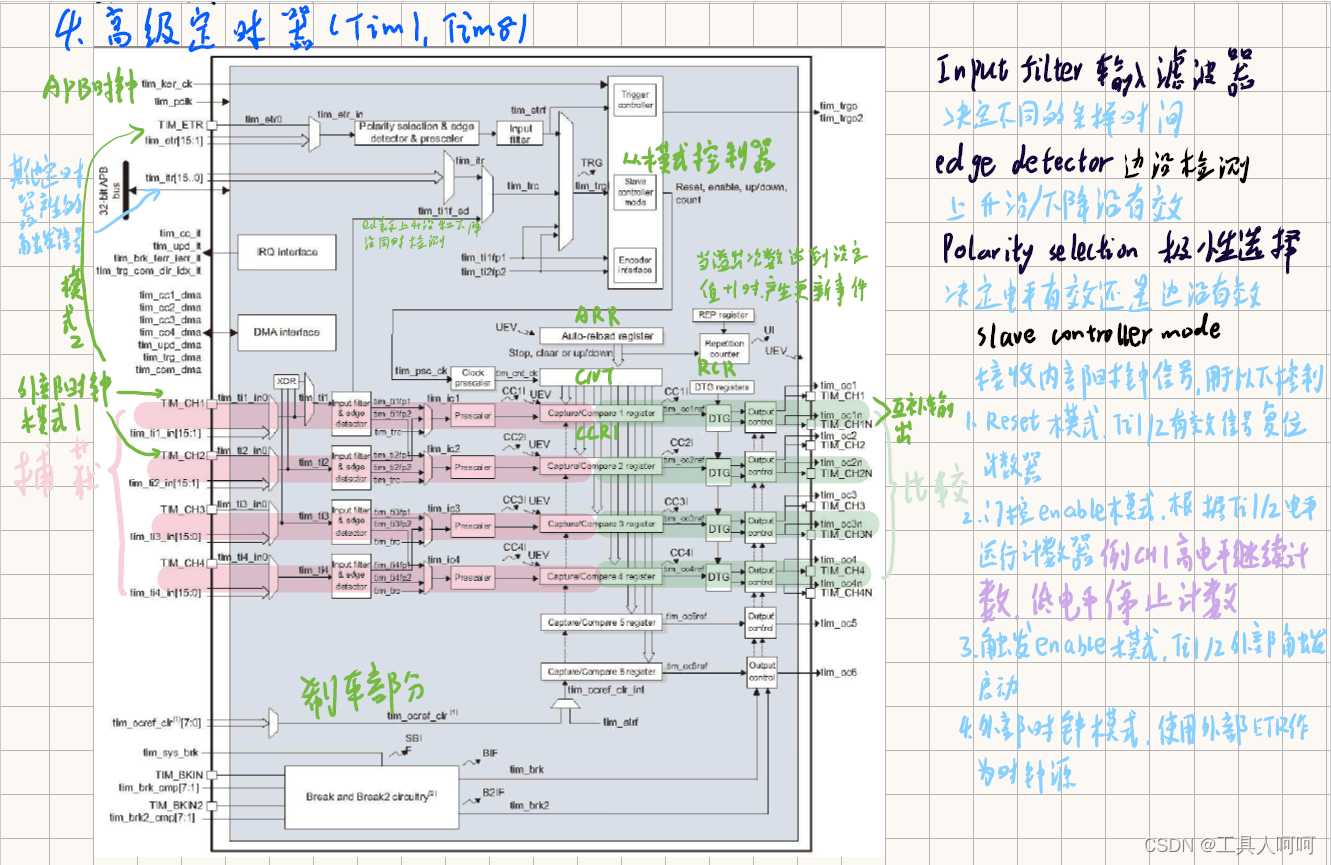Click the Capture/Compare 5 register block
Screen dimensions: 1331x865
(x=601, y=621)
